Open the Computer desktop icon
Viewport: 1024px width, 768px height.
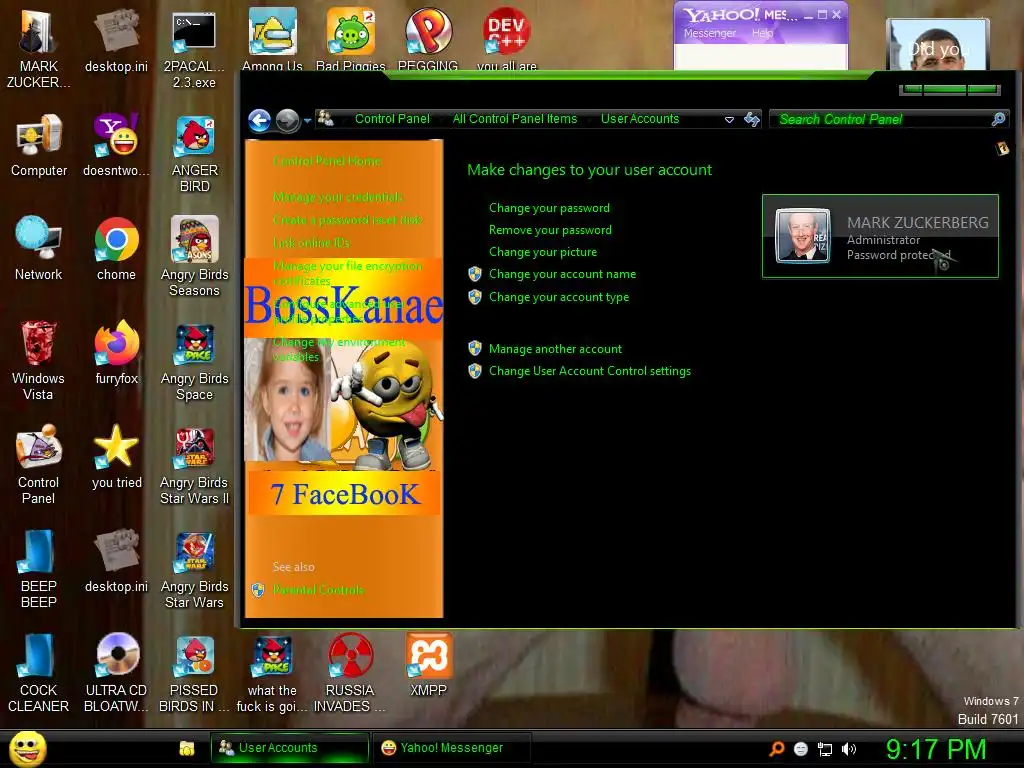39,146
